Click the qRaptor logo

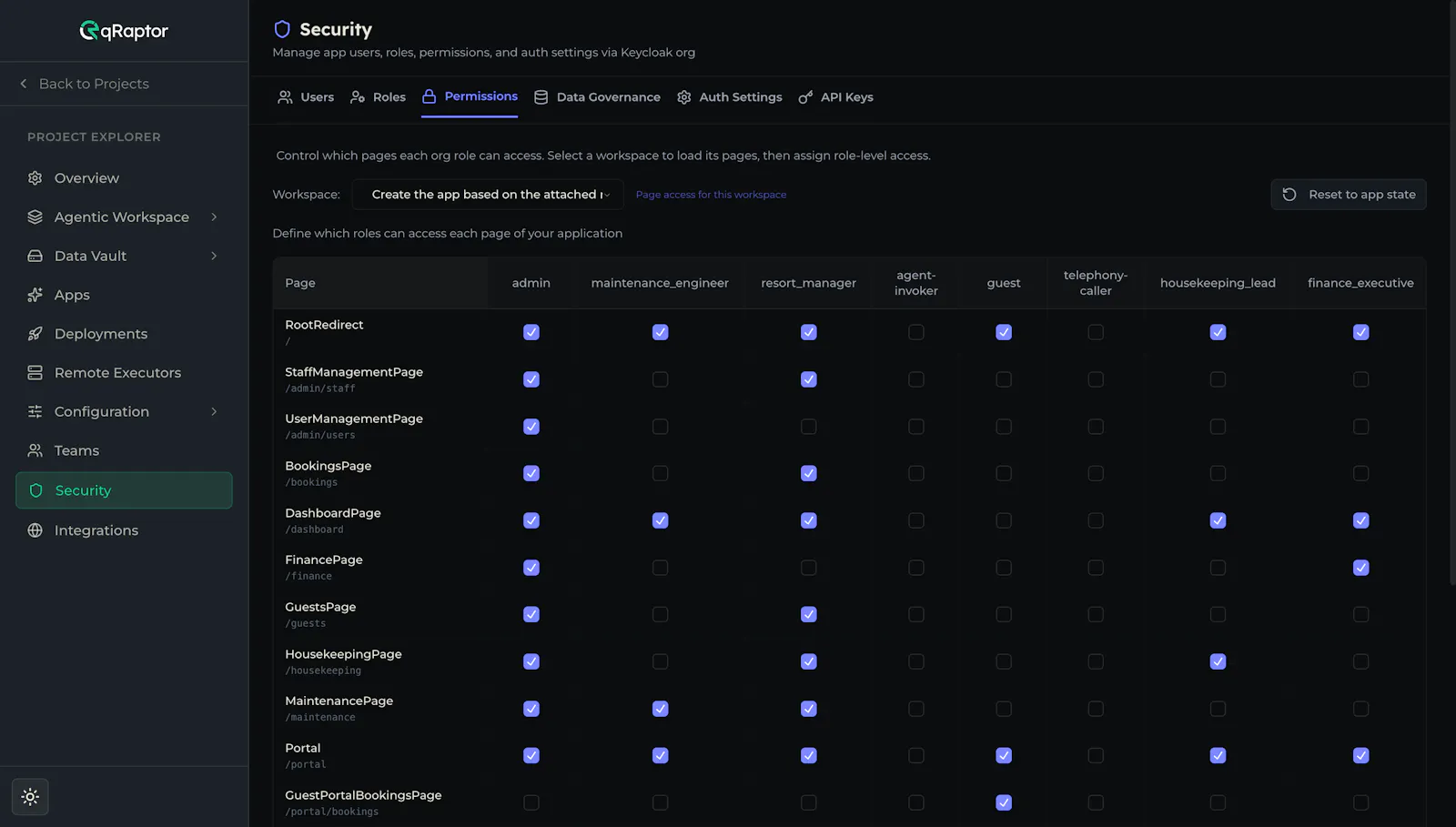[x=124, y=31]
